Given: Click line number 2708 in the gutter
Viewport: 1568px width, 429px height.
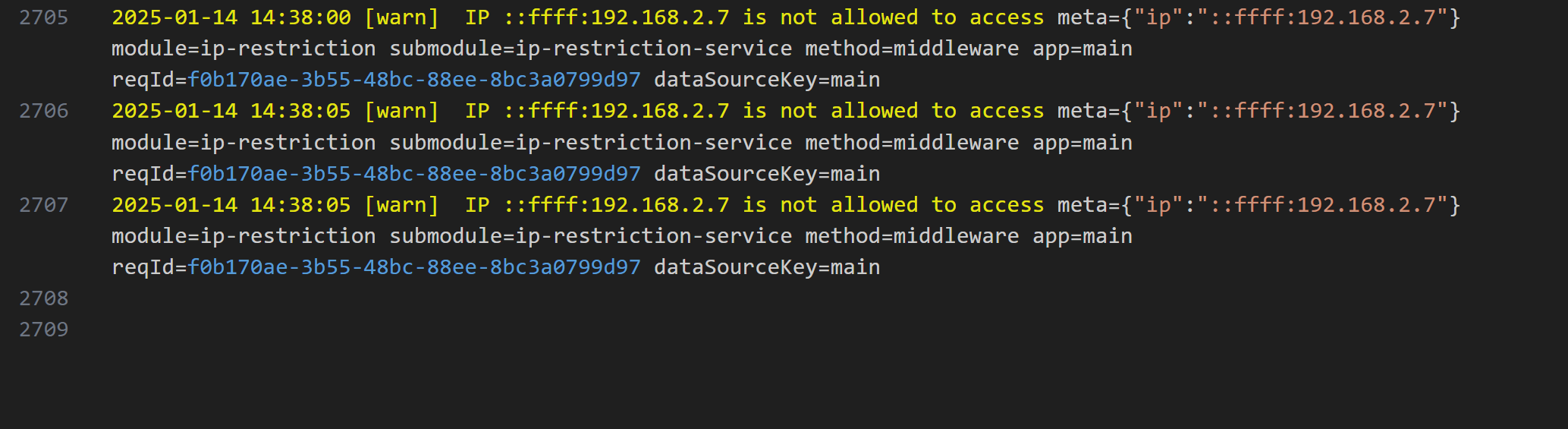Looking at the screenshot, I should pos(44,298).
